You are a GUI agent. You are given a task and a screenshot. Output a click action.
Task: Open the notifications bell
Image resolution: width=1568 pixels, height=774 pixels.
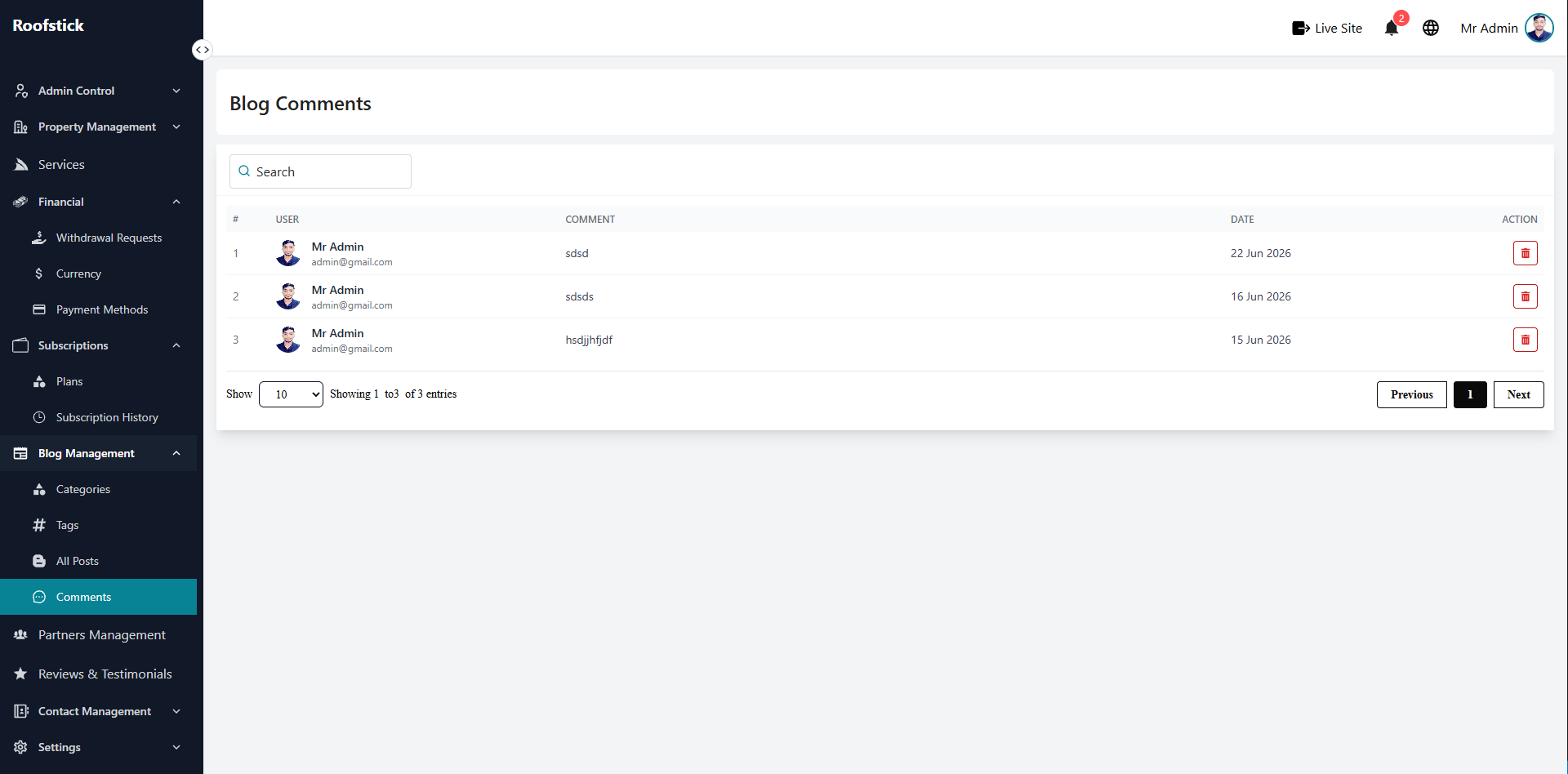pyautogui.click(x=1392, y=28)
